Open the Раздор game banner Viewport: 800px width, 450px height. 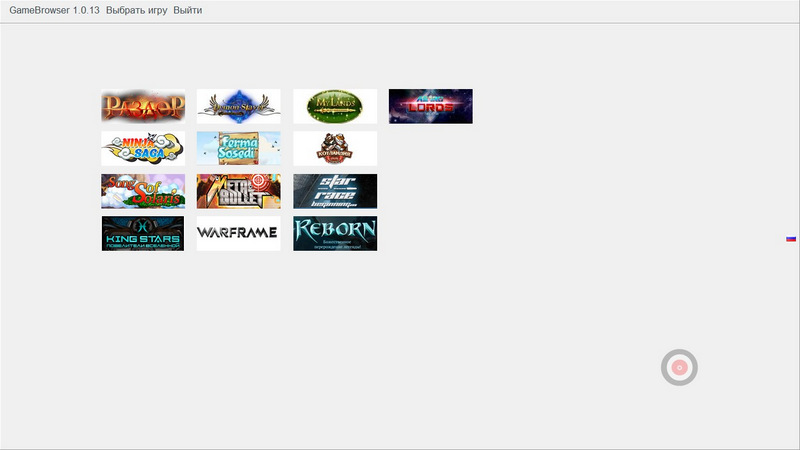[x=143, y=106]
